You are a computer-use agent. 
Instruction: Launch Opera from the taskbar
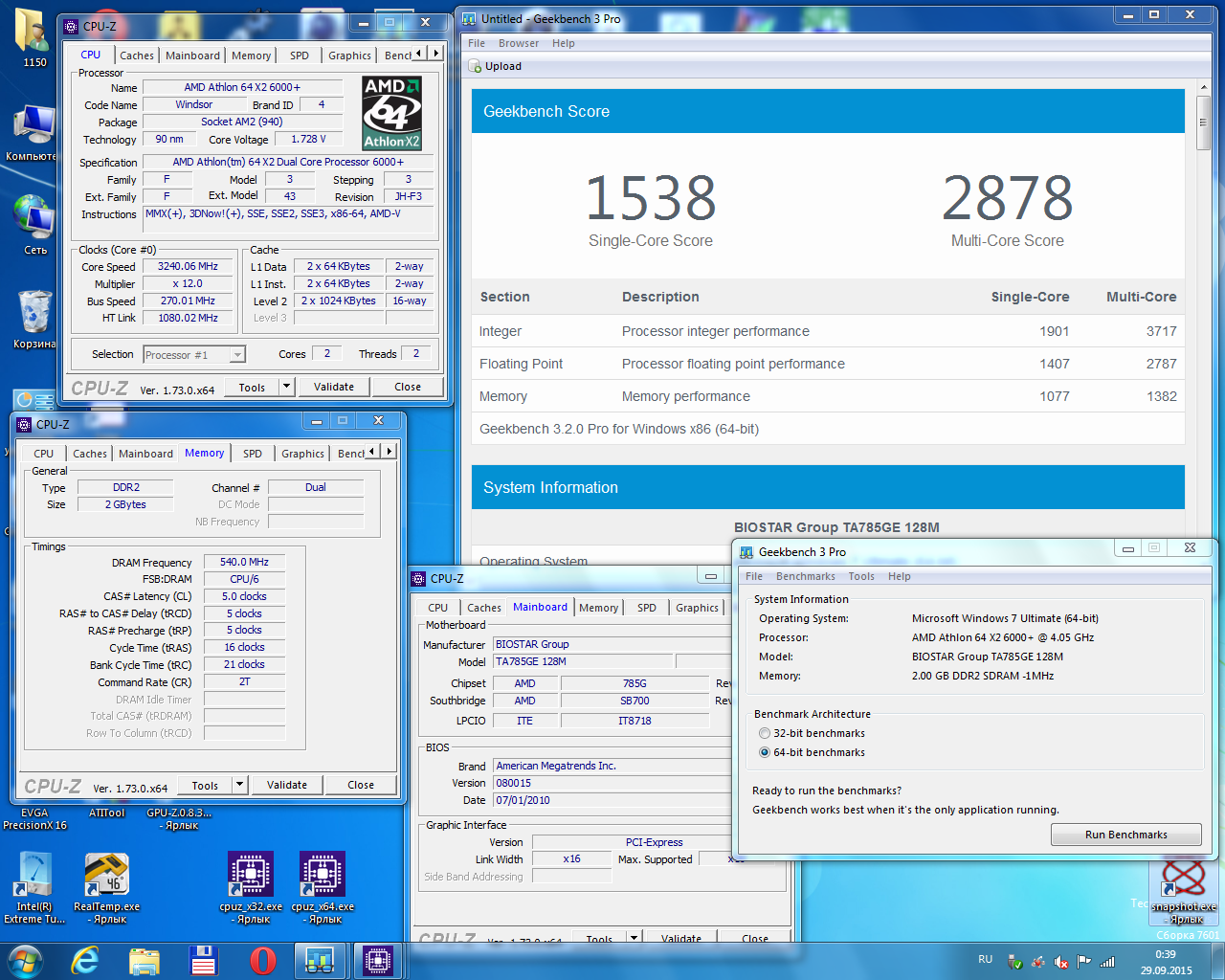262,960
